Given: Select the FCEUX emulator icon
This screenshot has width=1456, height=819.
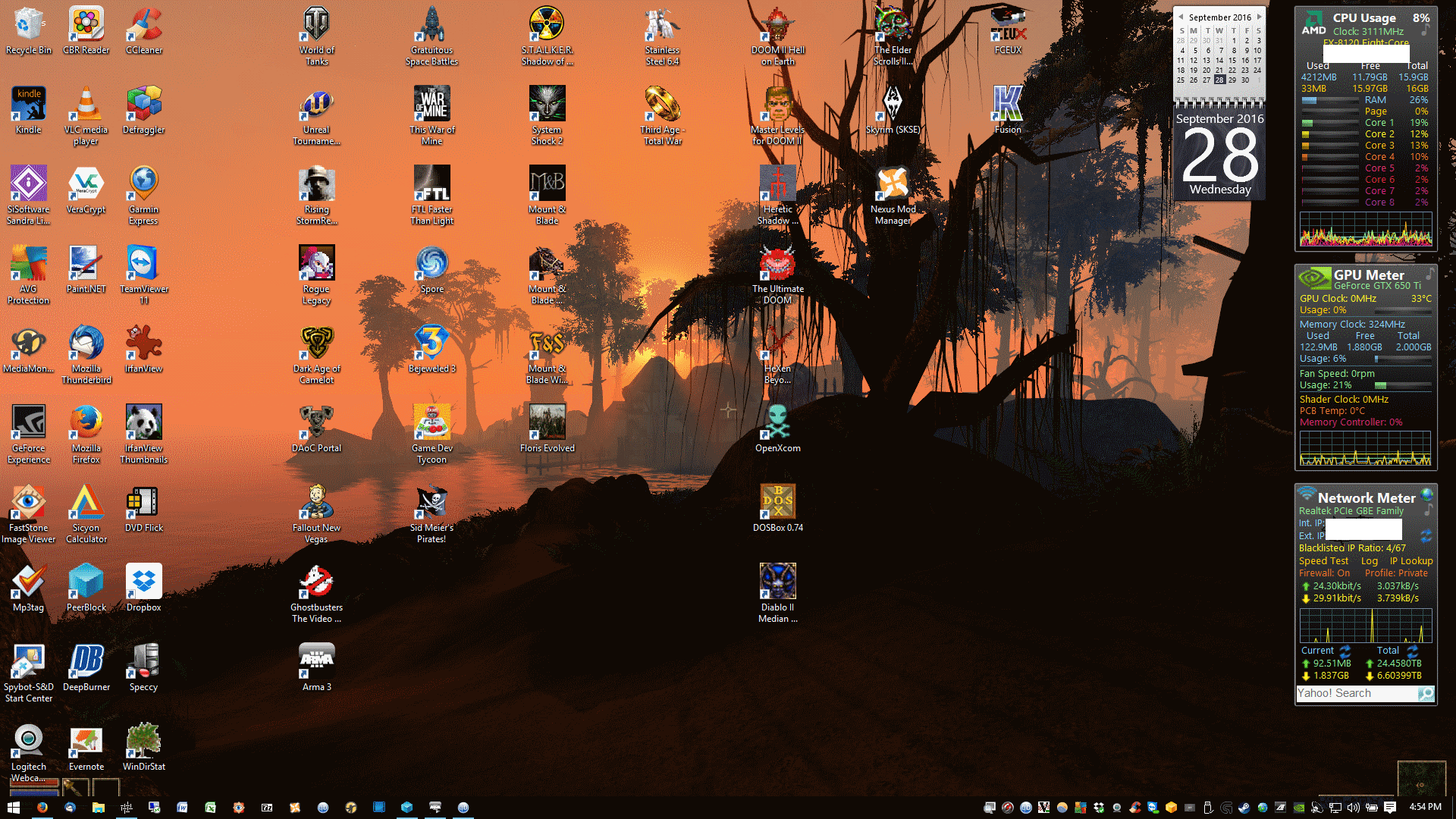Looking at the screenshot, I should (1008, 31).
